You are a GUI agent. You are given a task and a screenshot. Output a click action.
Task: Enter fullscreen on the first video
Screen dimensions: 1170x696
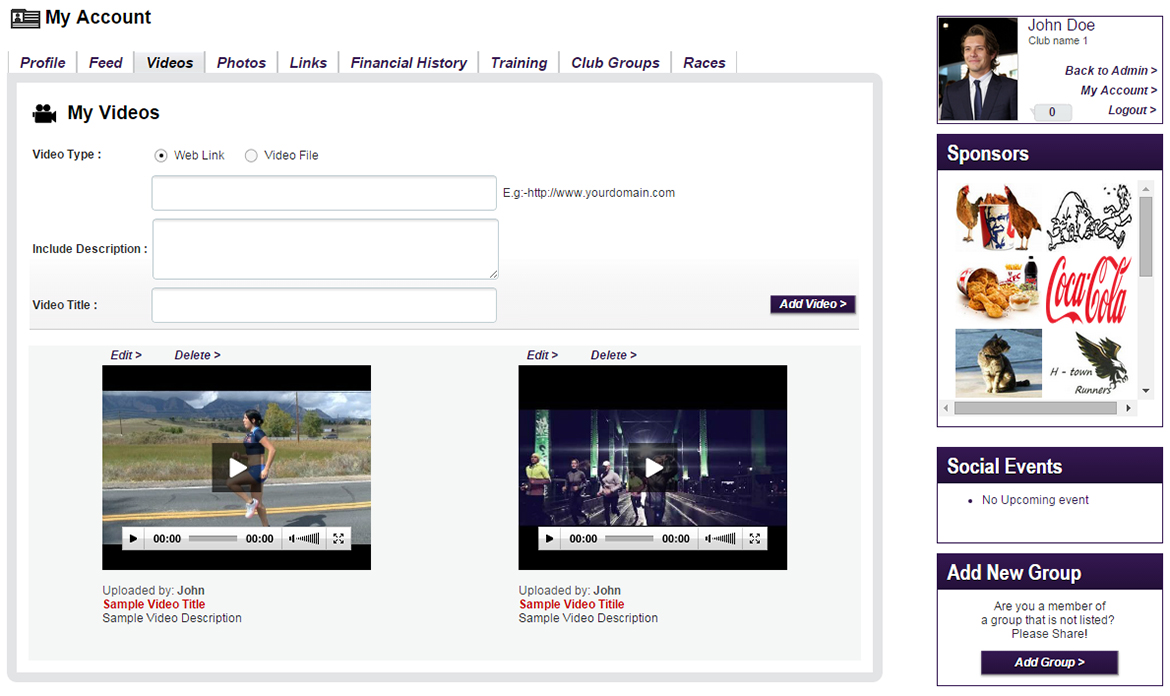click(x=338, y=538)
